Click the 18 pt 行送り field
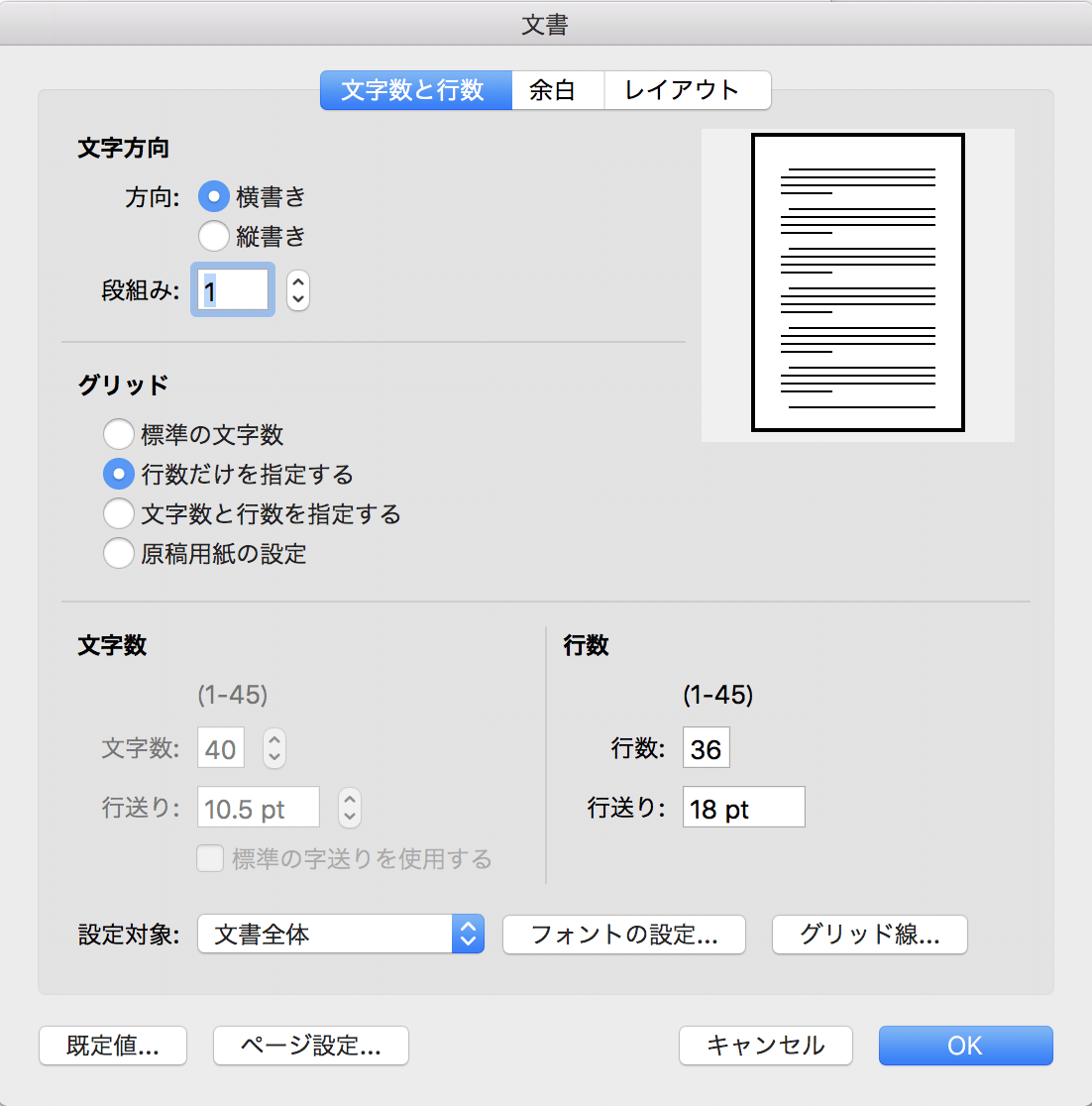 [x=743, y=807]
